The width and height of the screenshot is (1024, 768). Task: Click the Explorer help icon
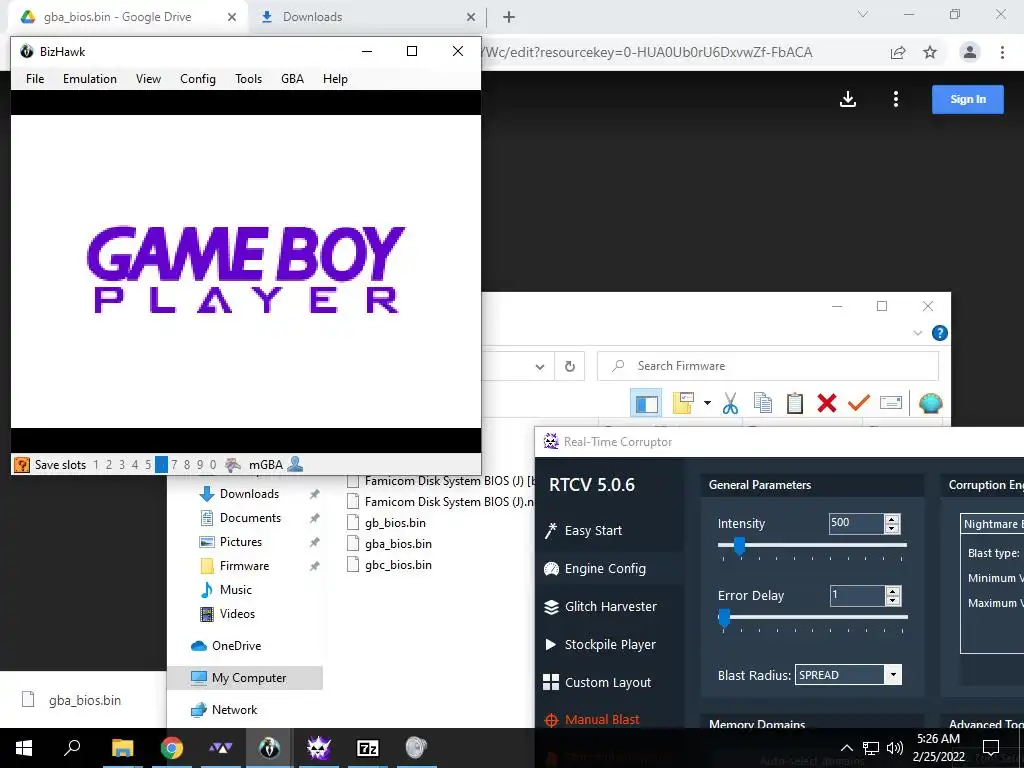[x=939, y=333]
